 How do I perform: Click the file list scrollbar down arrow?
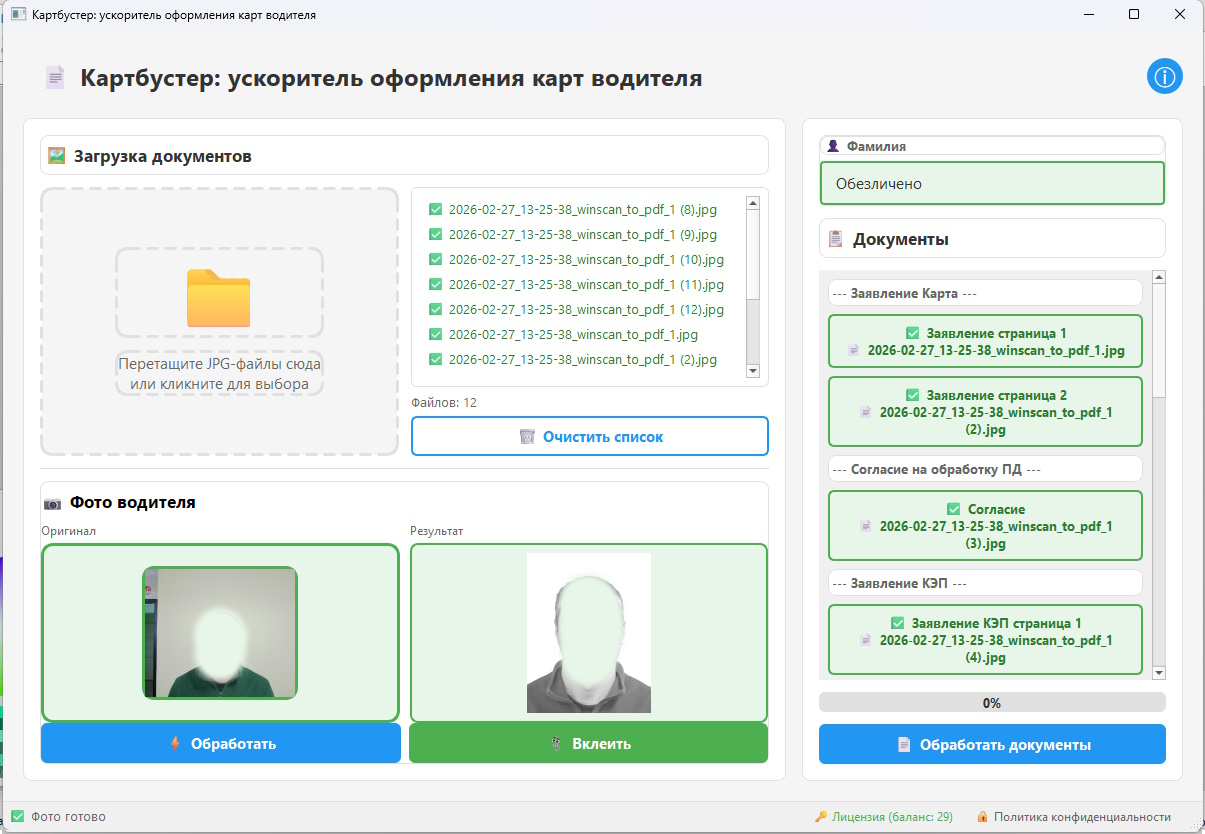pos(753,371)
